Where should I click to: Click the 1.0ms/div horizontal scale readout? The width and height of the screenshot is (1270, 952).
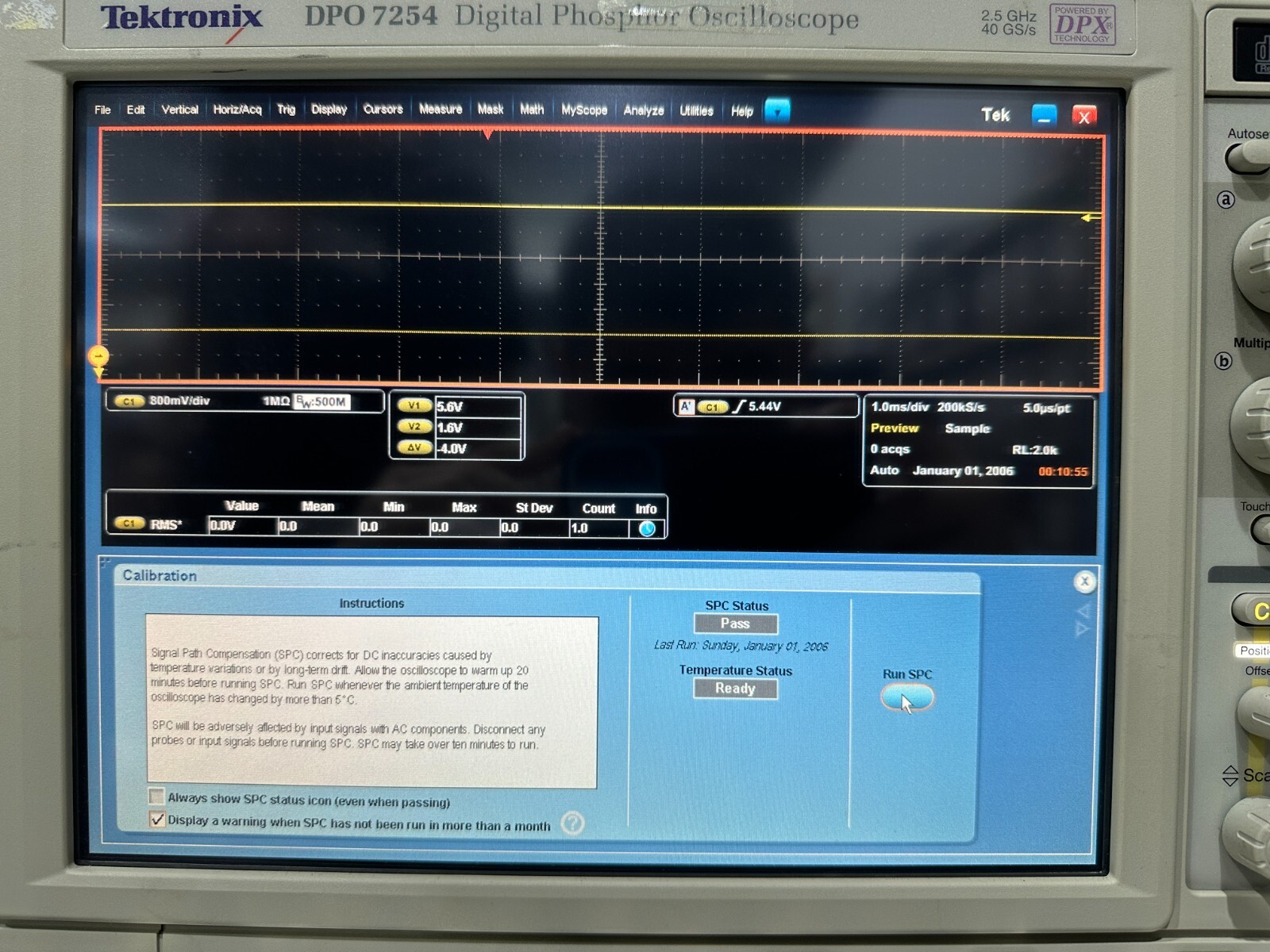pyautogui.click(x=900, y=407)
